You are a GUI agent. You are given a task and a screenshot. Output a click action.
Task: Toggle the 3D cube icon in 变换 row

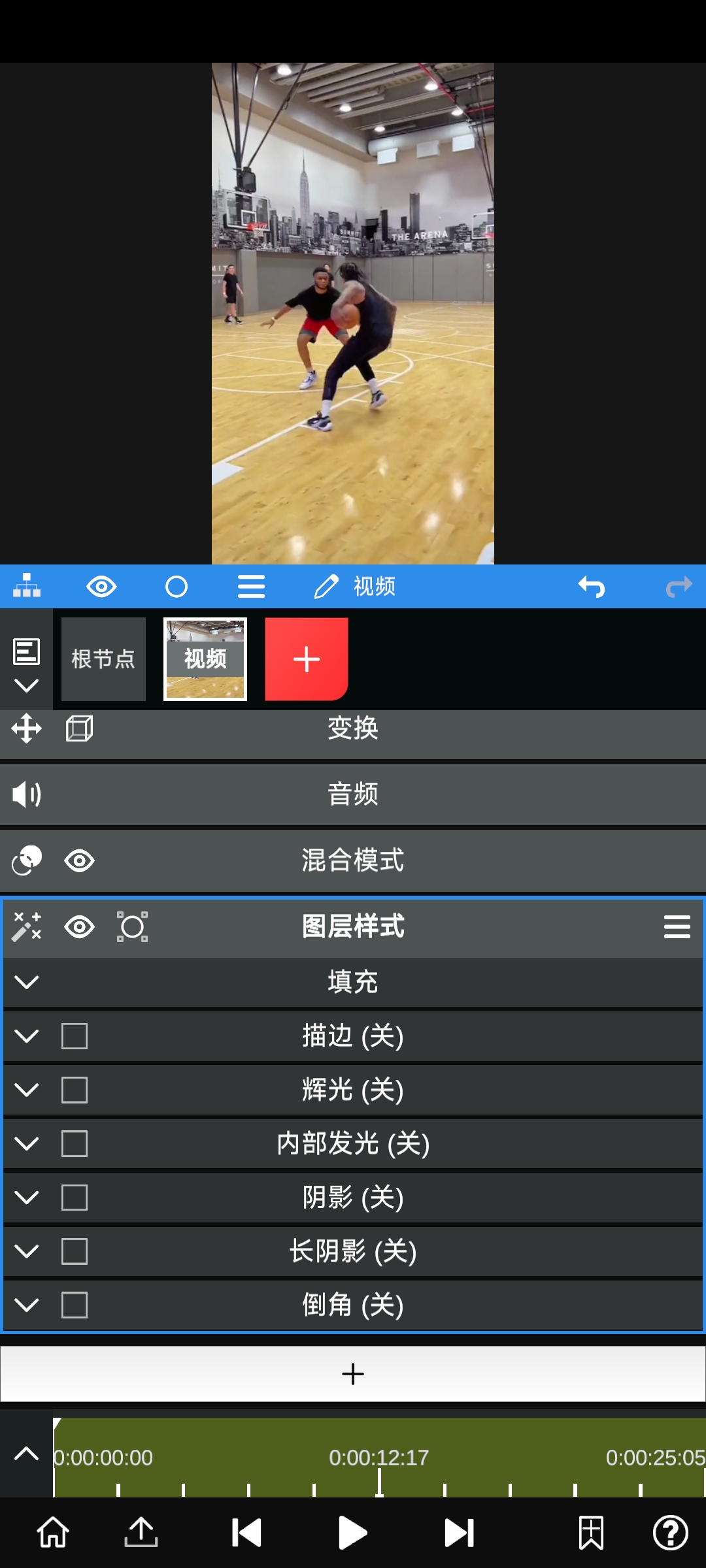pyautogui.click(x=79, y=728)
